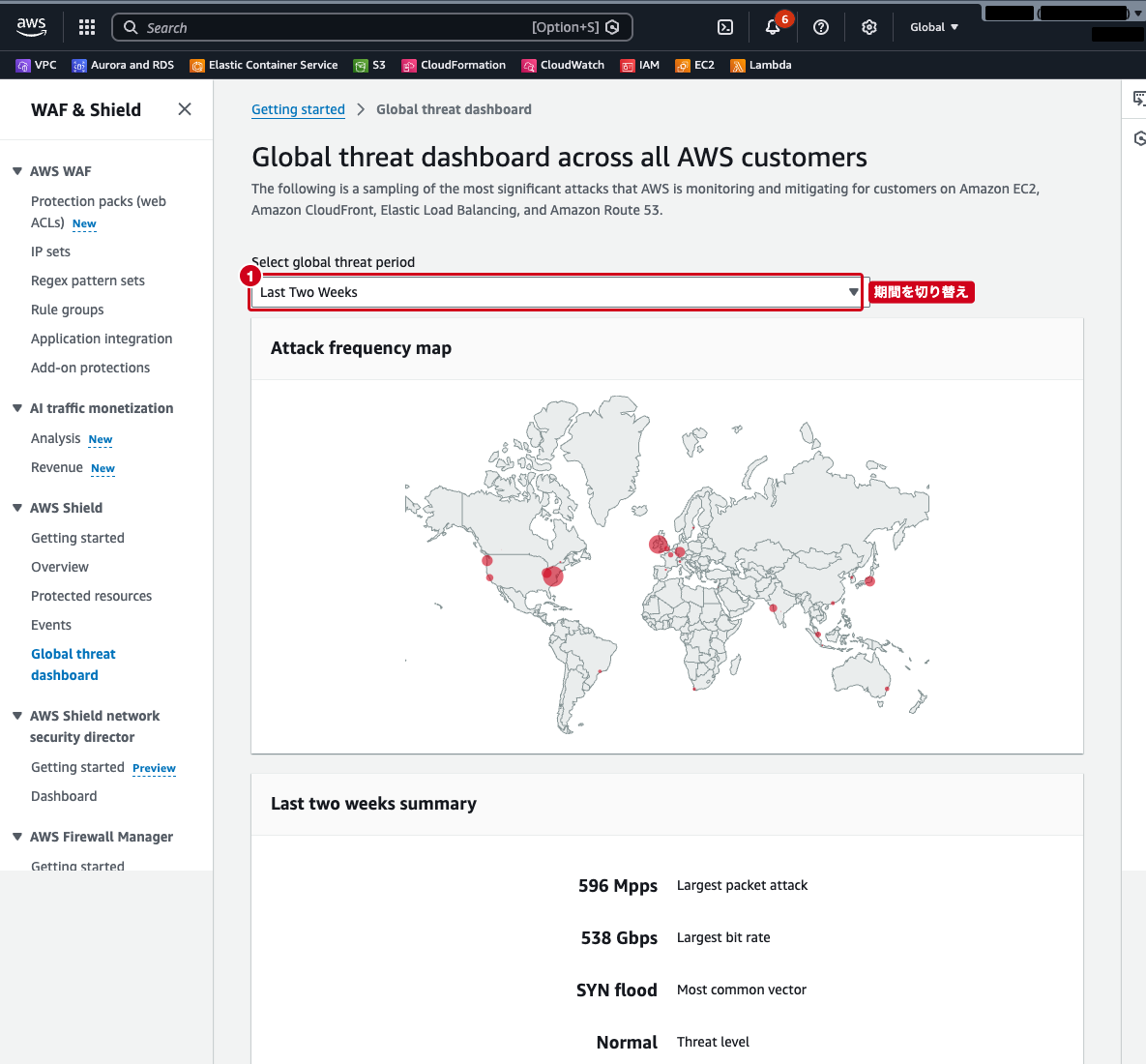Open the services grid menu

tap(87, 27)
